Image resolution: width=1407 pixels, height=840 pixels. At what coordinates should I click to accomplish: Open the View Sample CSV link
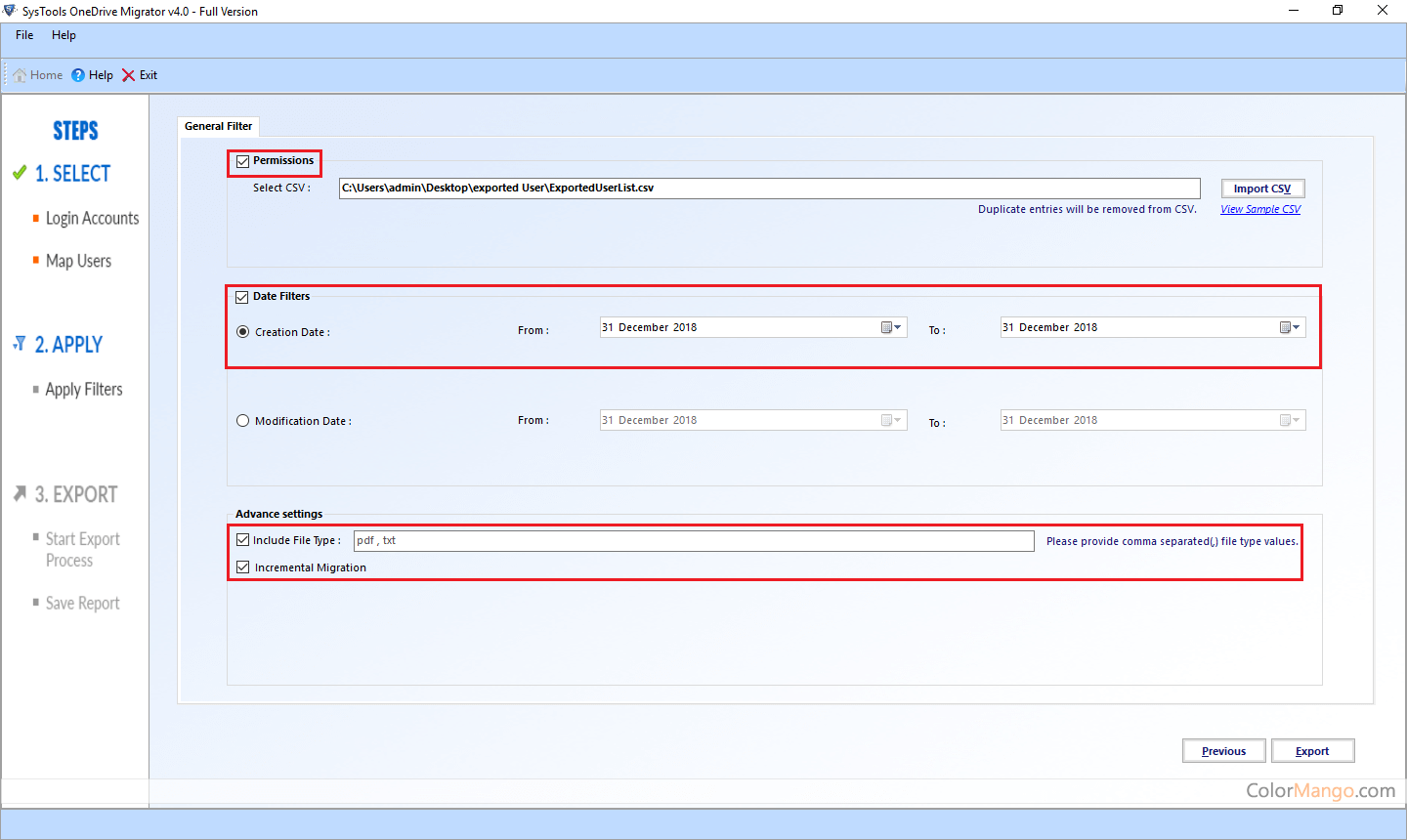click(1259, 209)
